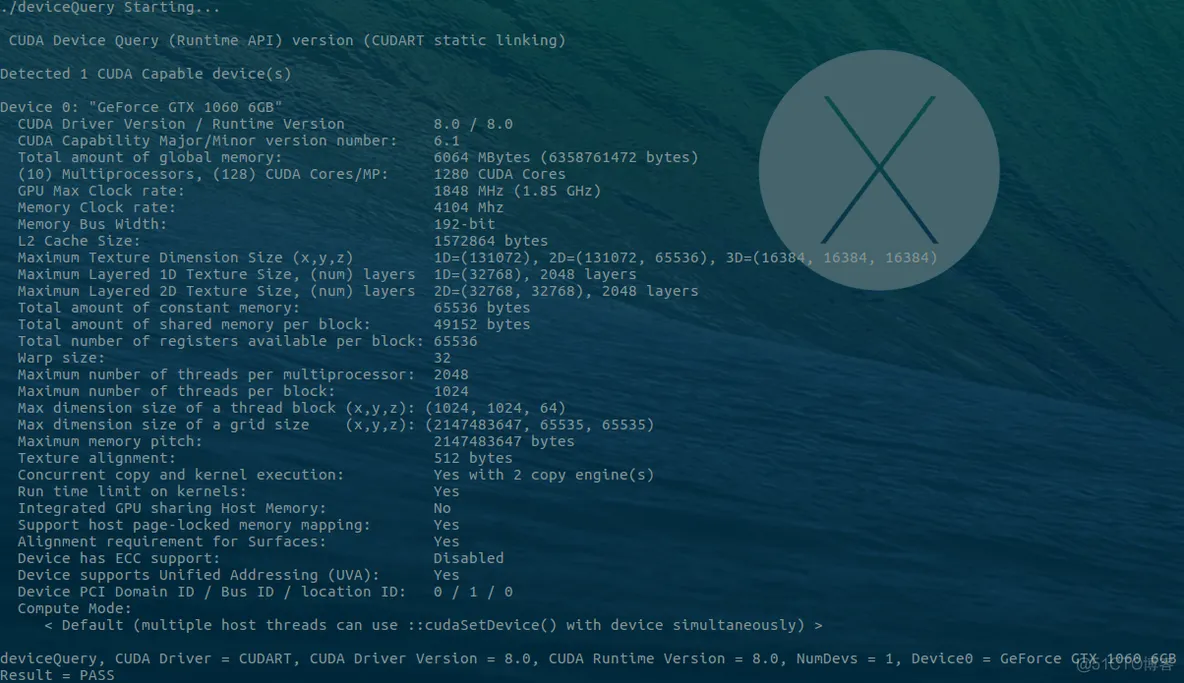Viewport: 1184px width, 683px height.
Task: Click the 'Memory Bus Width:' label
Action: pyautogui.click(x=92, y=223)
